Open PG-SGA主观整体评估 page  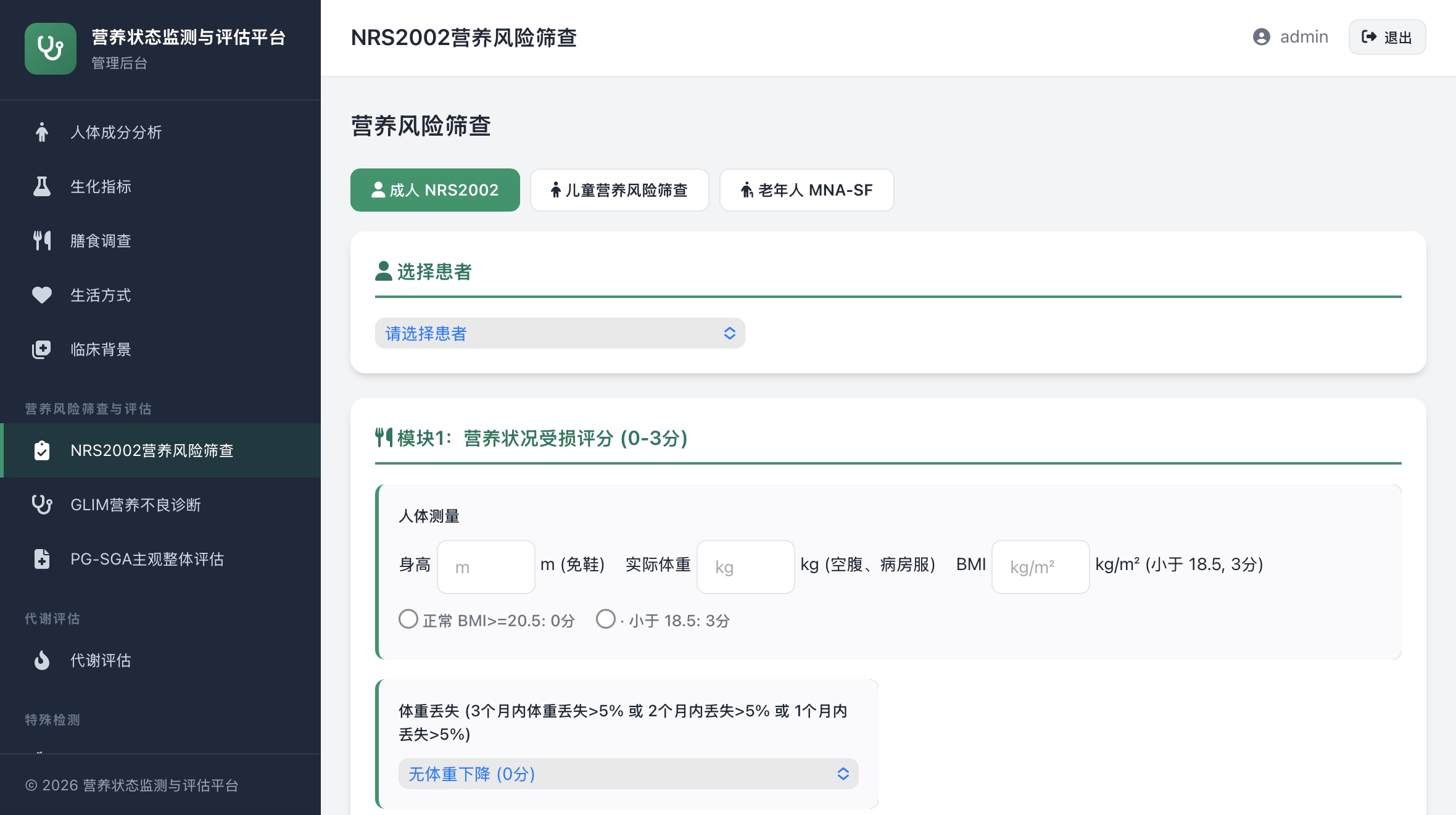[x=160, y=559]
